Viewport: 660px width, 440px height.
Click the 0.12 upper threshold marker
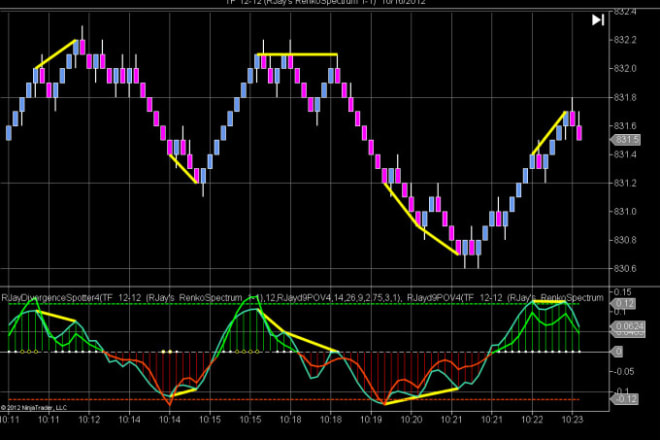click(623, 304)
